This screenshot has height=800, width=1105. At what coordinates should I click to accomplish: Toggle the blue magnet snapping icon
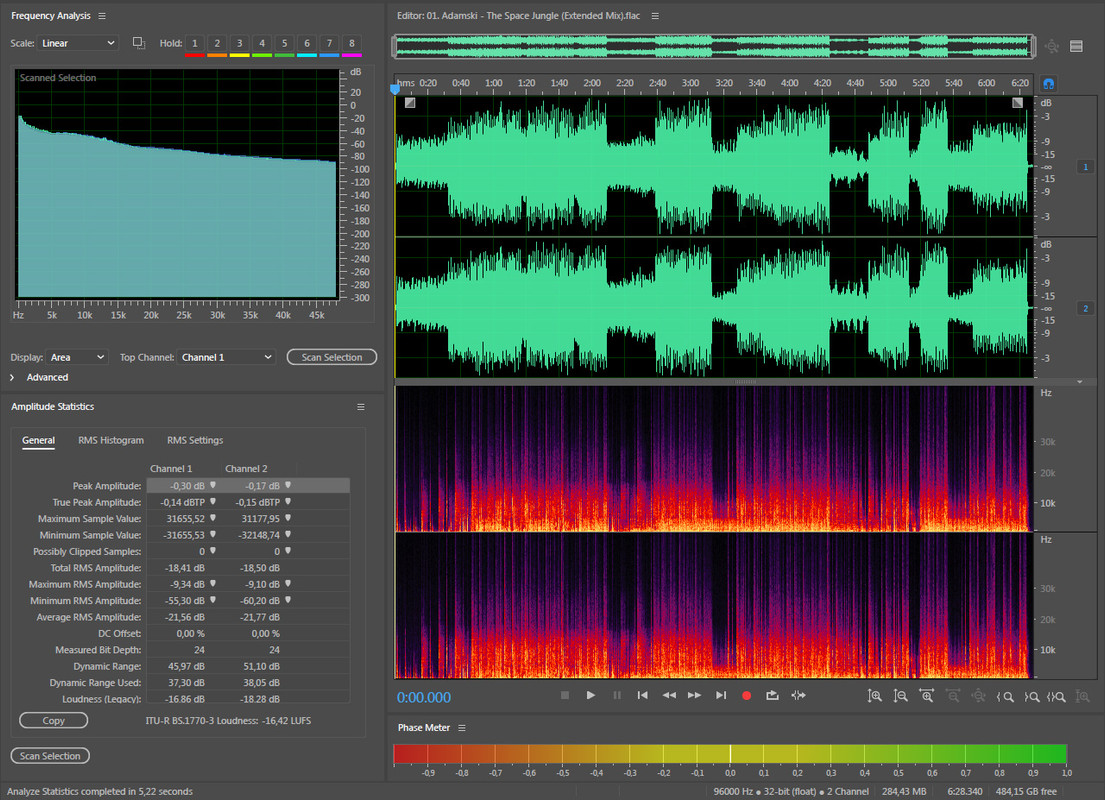coord(1048,84)
